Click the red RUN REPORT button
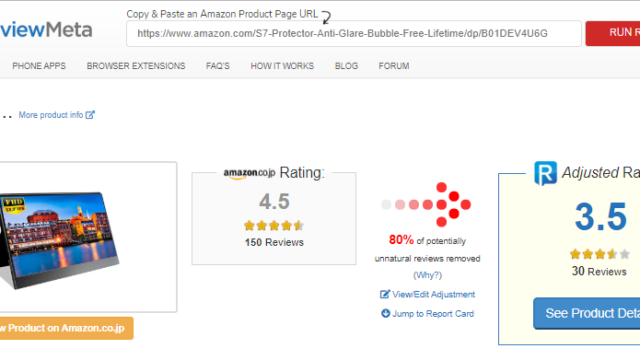640x360 pixels. pyautogui.click(x=613, y=33)
